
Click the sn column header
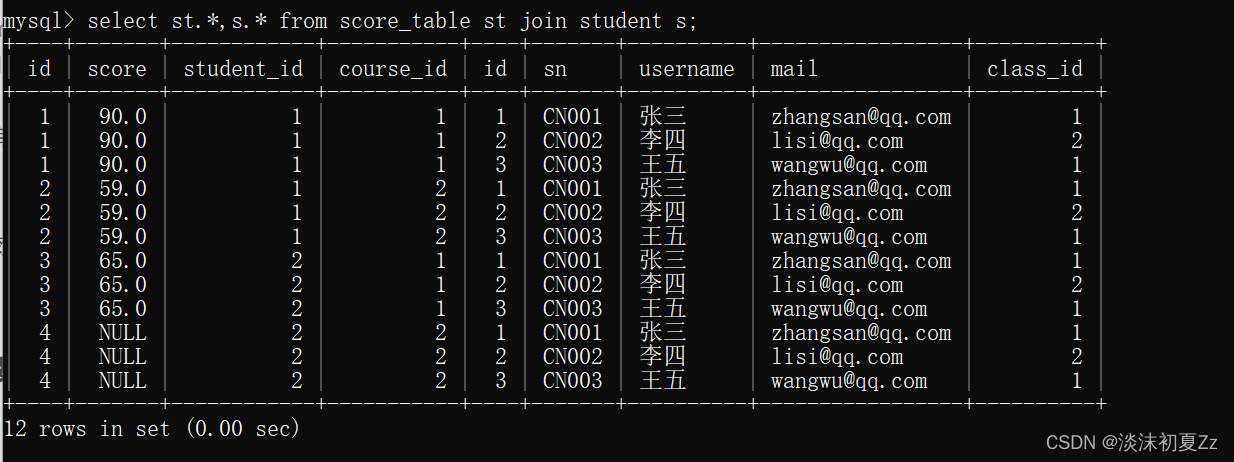555,69
